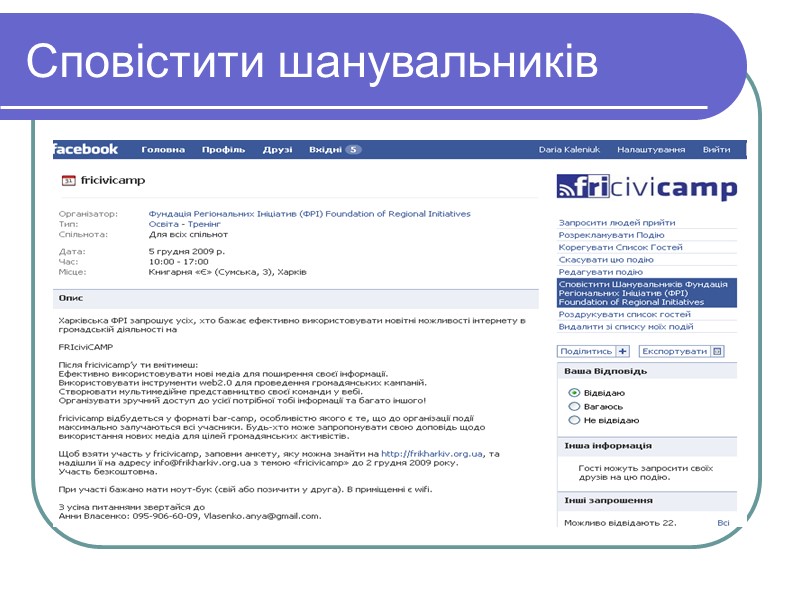Image resolution: width=800 pixels, height=600 pixels.
Task: Click Вийти to log out
Action: coord(716,149)
